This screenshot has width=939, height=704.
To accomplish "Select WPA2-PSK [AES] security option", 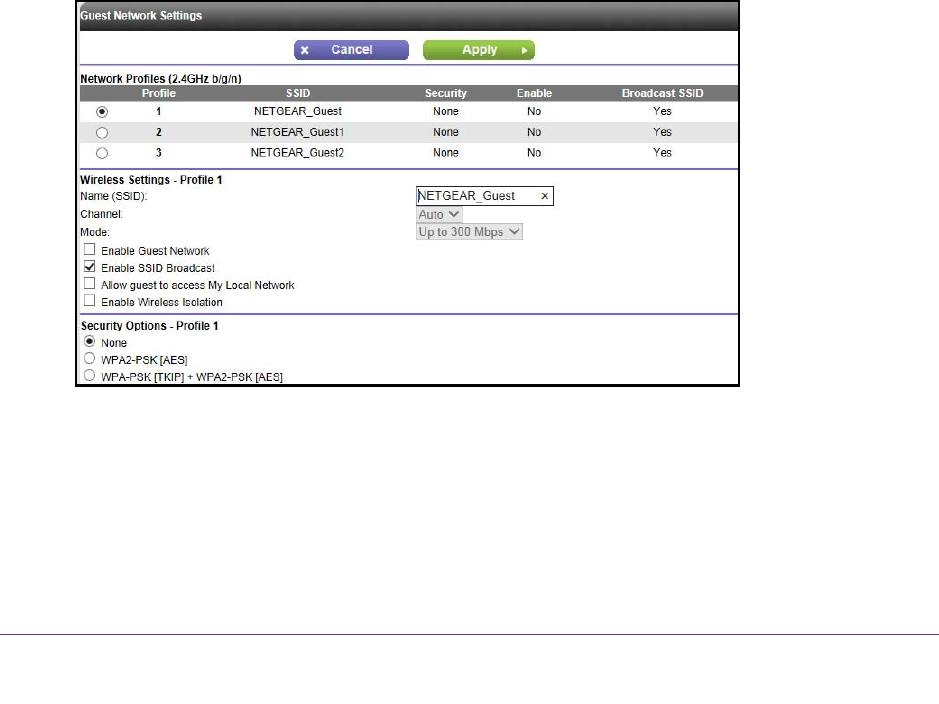I will pyautogui.click(x=90, y=359).
